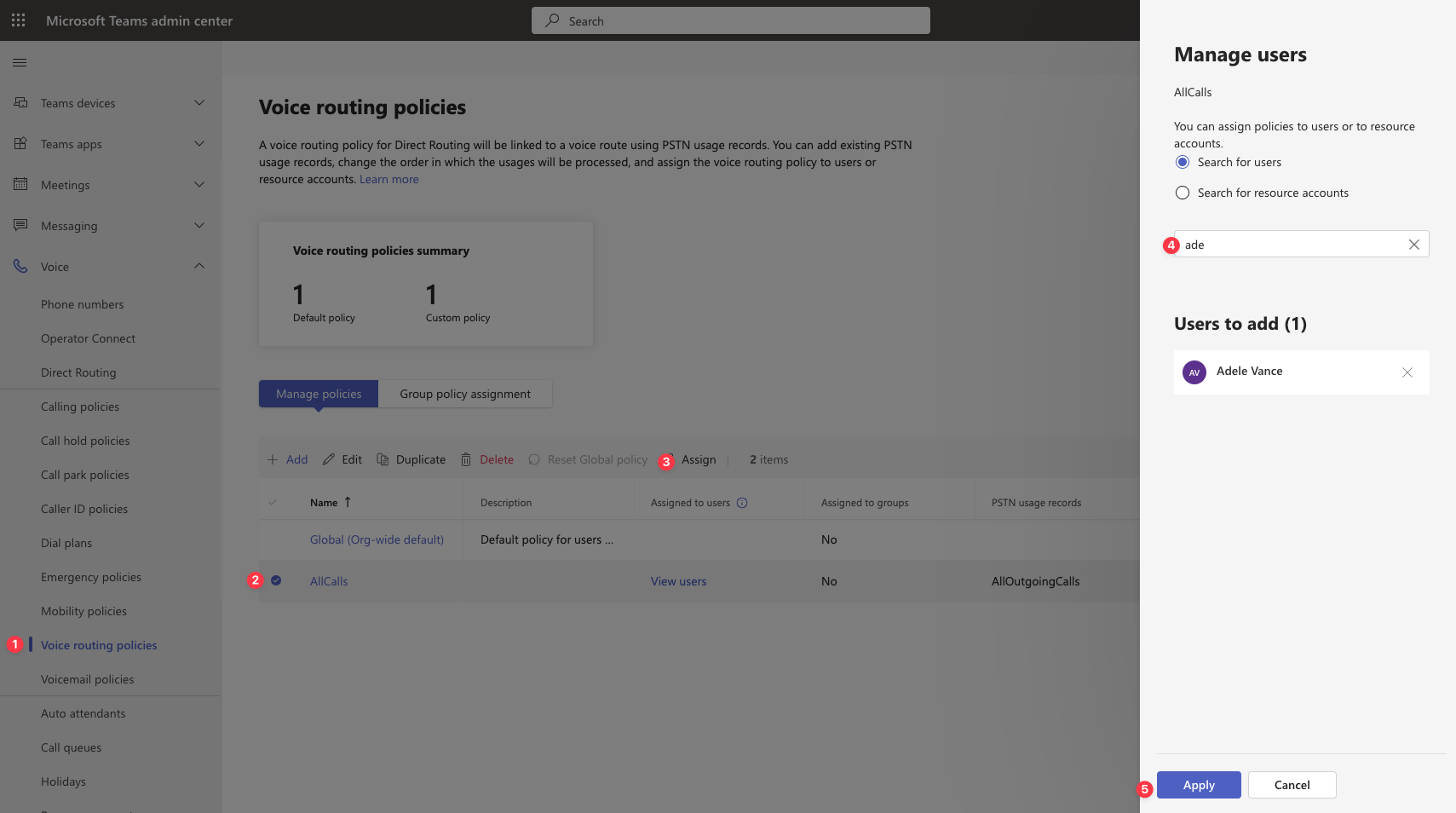The image size is (1456, 813).
Task: Click Adele Vance's AV avatar
Action: point(1194,372)
